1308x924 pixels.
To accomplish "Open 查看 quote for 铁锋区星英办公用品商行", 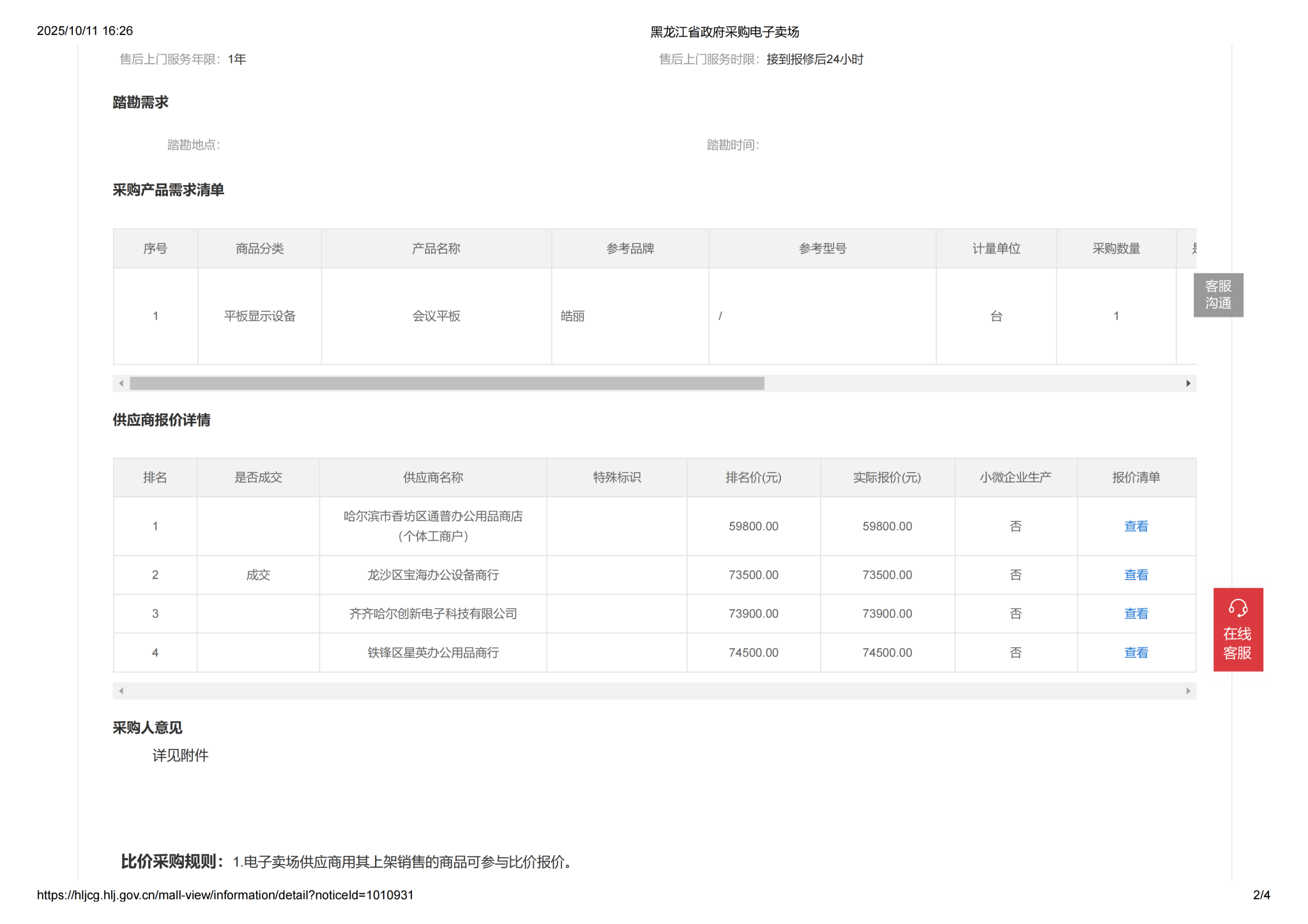I will tap(1135, 653).
